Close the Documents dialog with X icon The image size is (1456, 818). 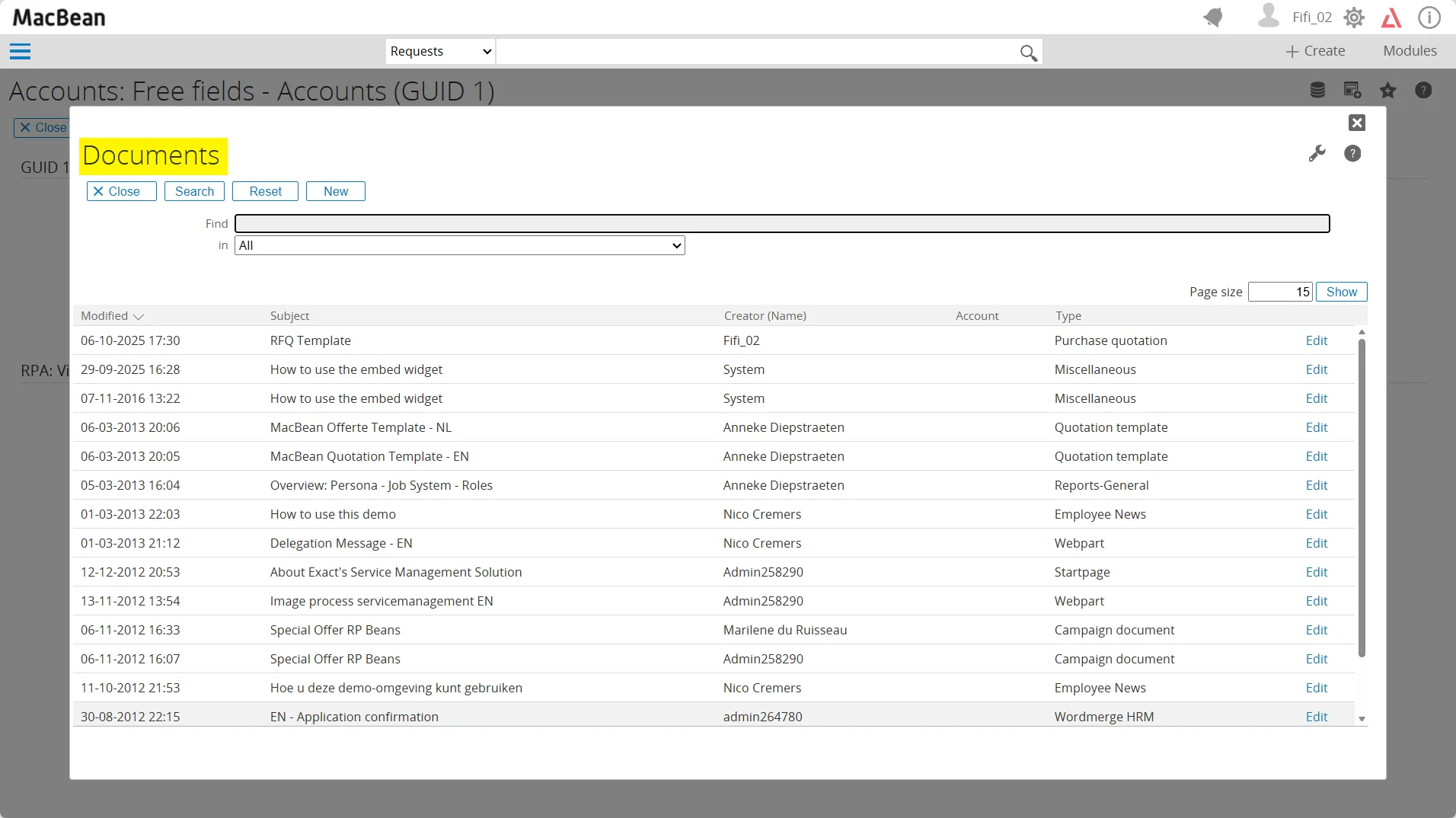pyautogui.click(x=1356, y=123)
